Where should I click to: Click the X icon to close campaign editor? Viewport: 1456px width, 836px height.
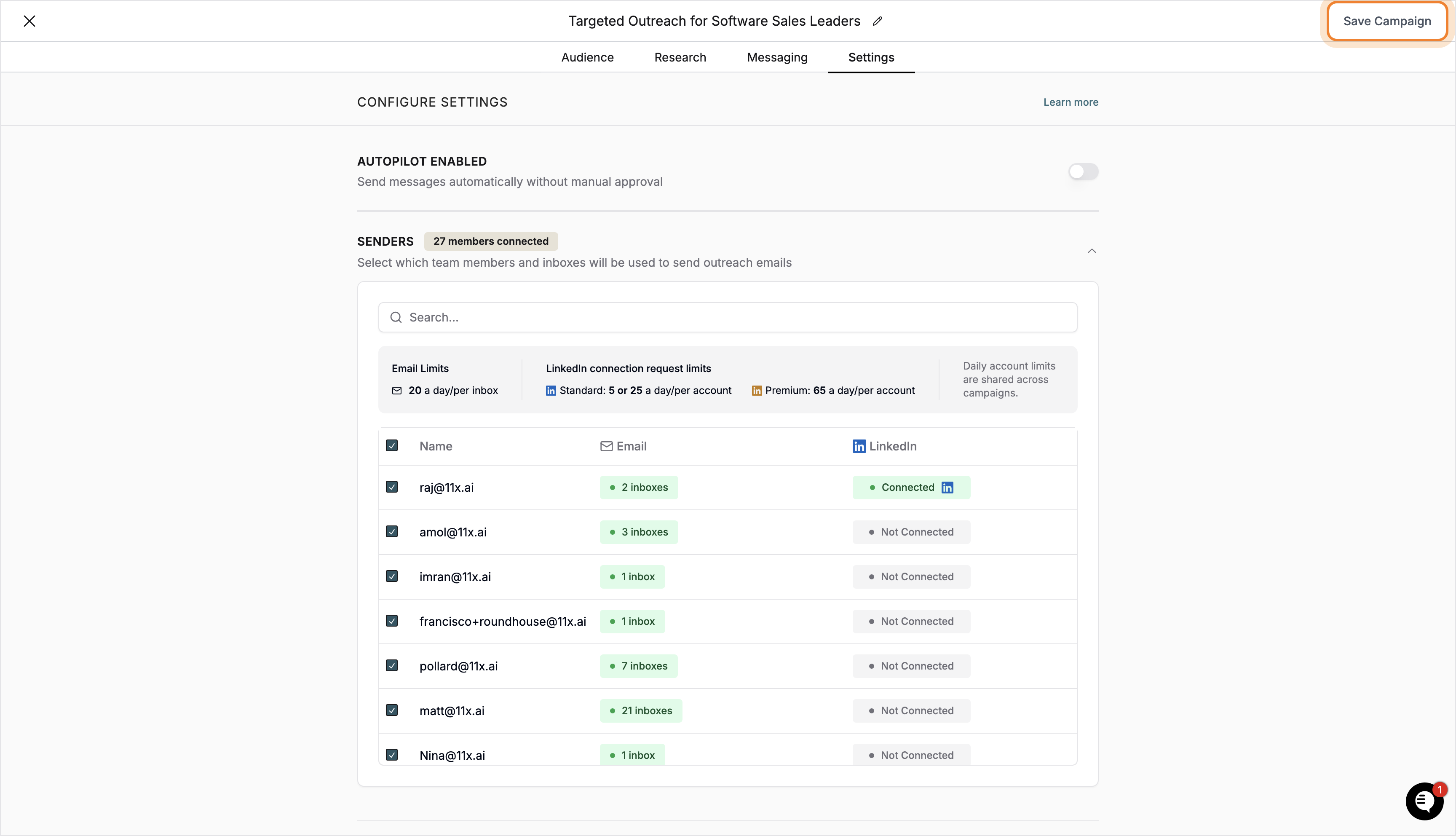pyautogui.click(x=29, y=21)
